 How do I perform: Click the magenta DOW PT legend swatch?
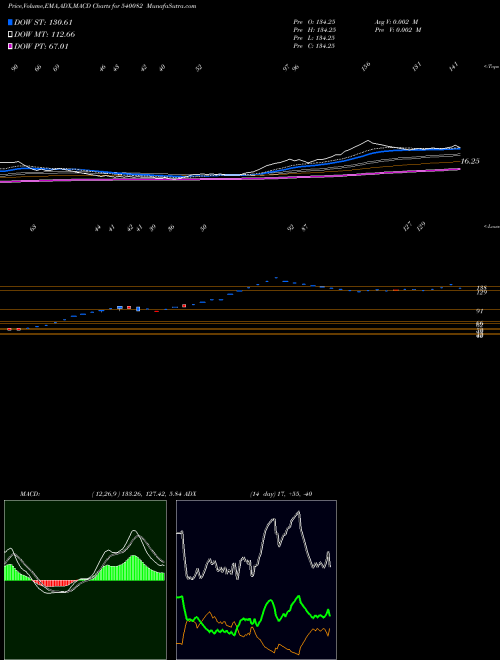click(x=10, y=46)
